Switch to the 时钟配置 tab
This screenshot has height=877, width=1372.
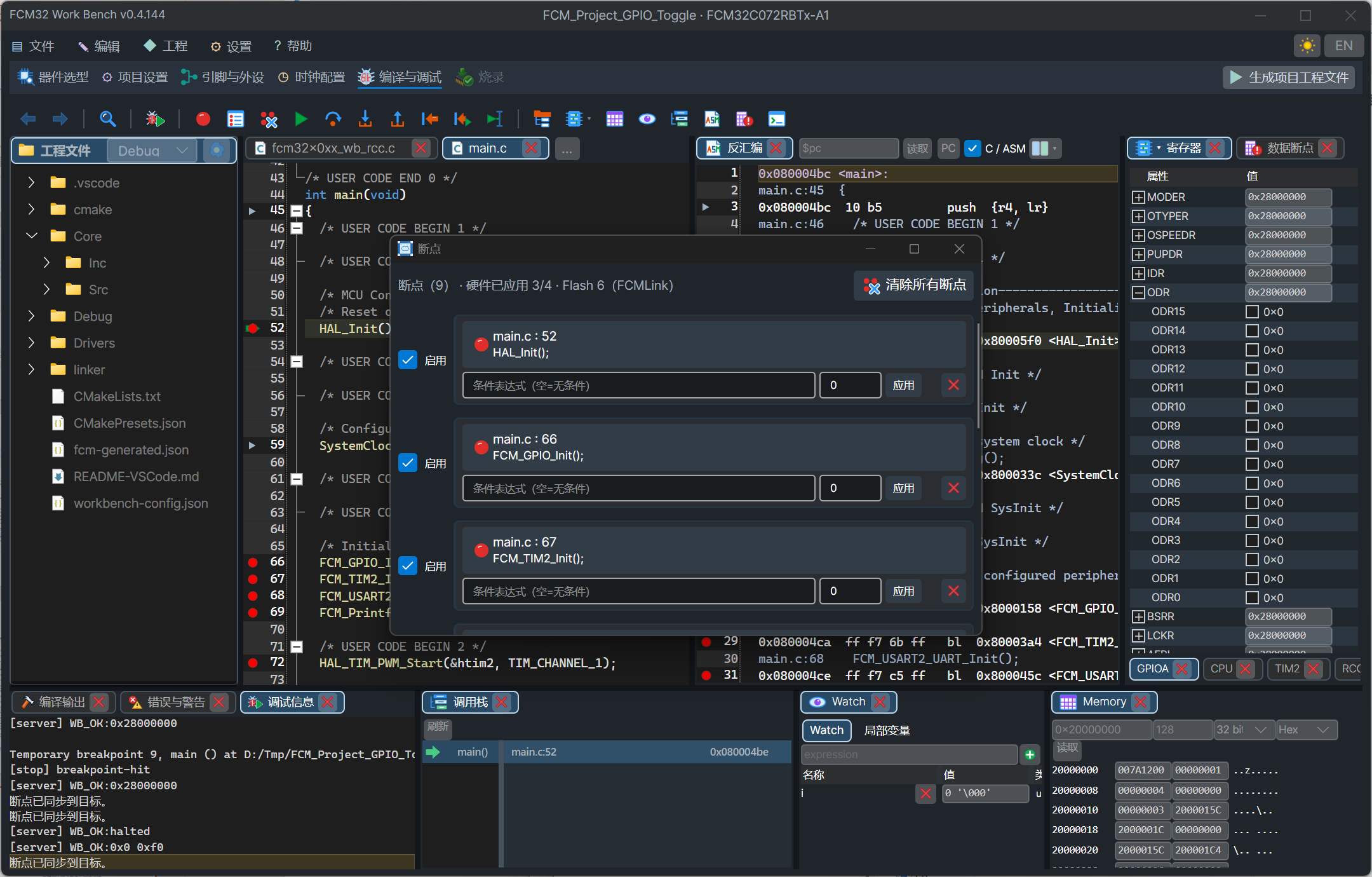[x=312, y=77]
